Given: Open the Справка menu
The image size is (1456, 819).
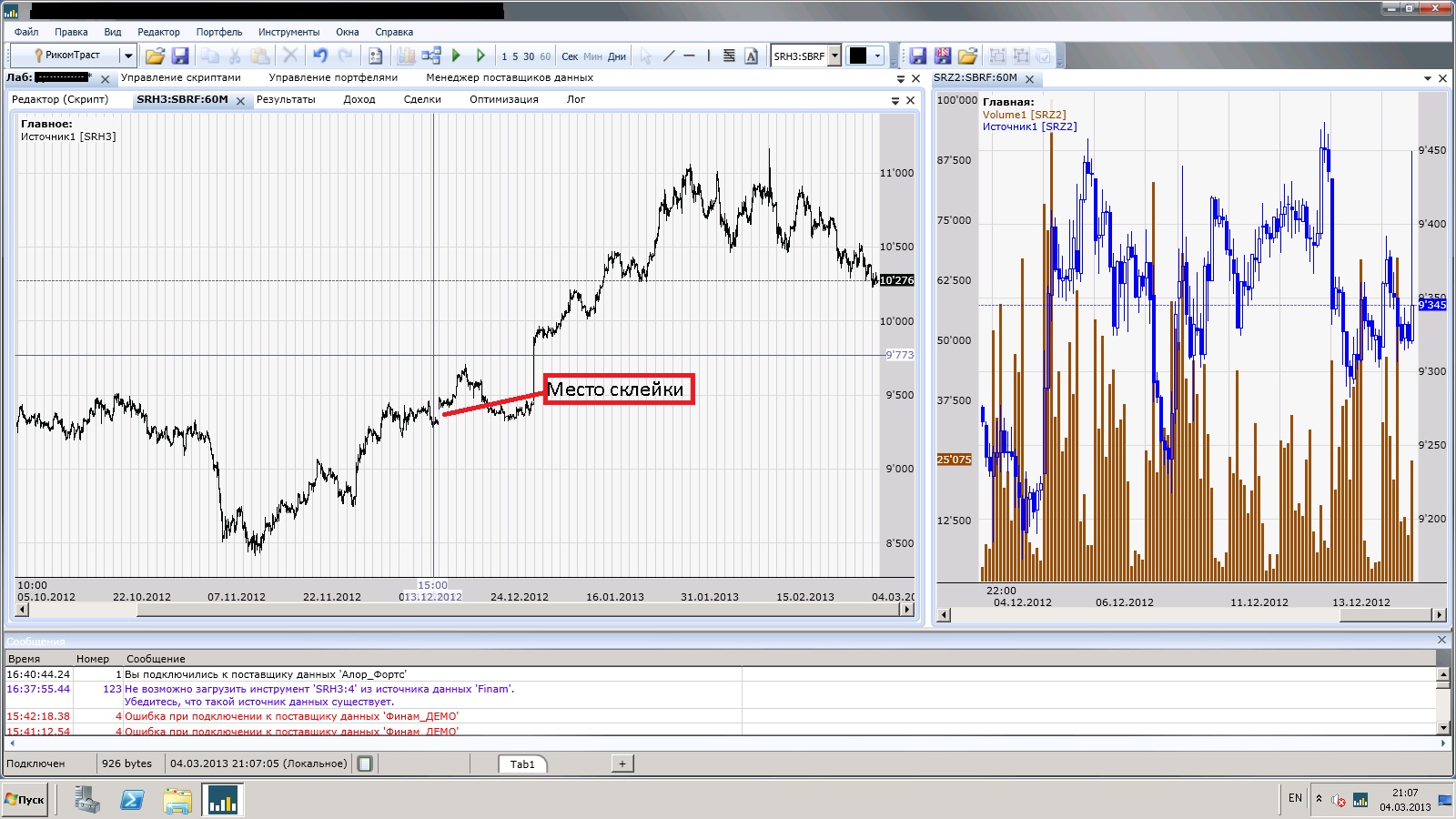Looking at the screenshot, I should (394, 32).
